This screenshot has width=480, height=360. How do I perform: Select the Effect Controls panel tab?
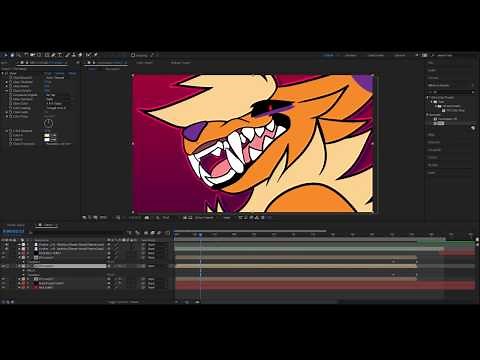coord(43,62)
